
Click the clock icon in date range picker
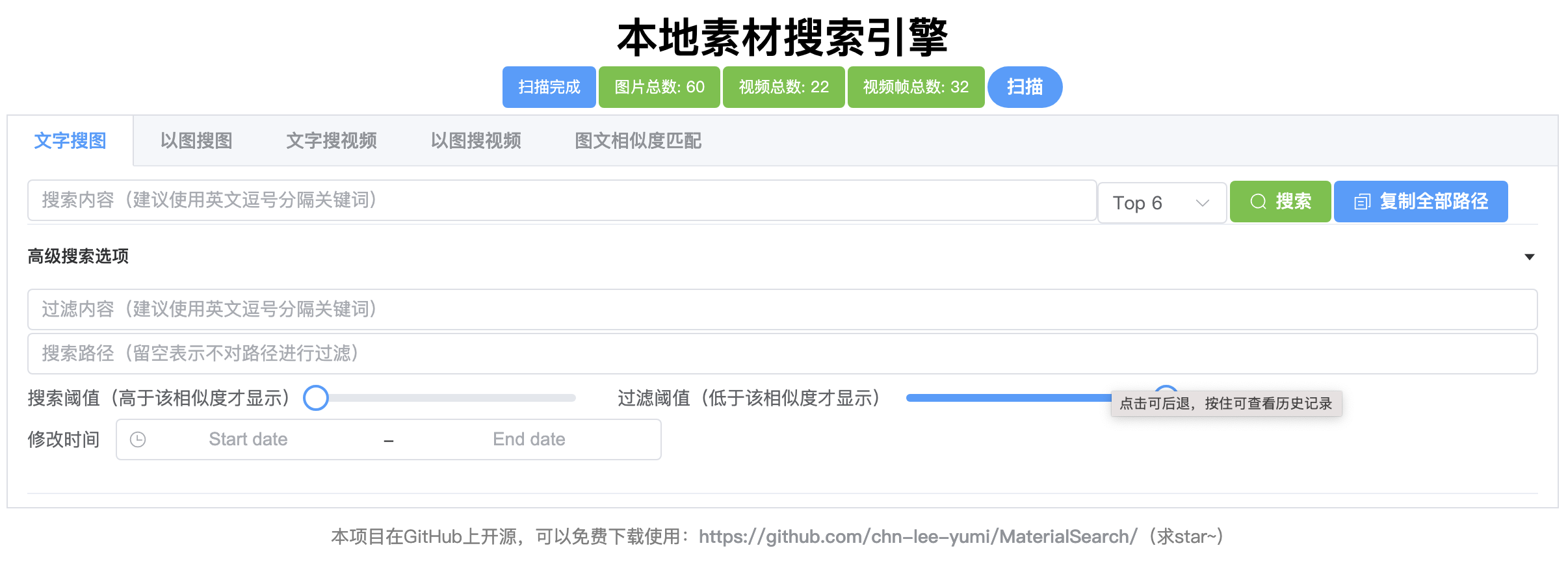coord(138,439)
